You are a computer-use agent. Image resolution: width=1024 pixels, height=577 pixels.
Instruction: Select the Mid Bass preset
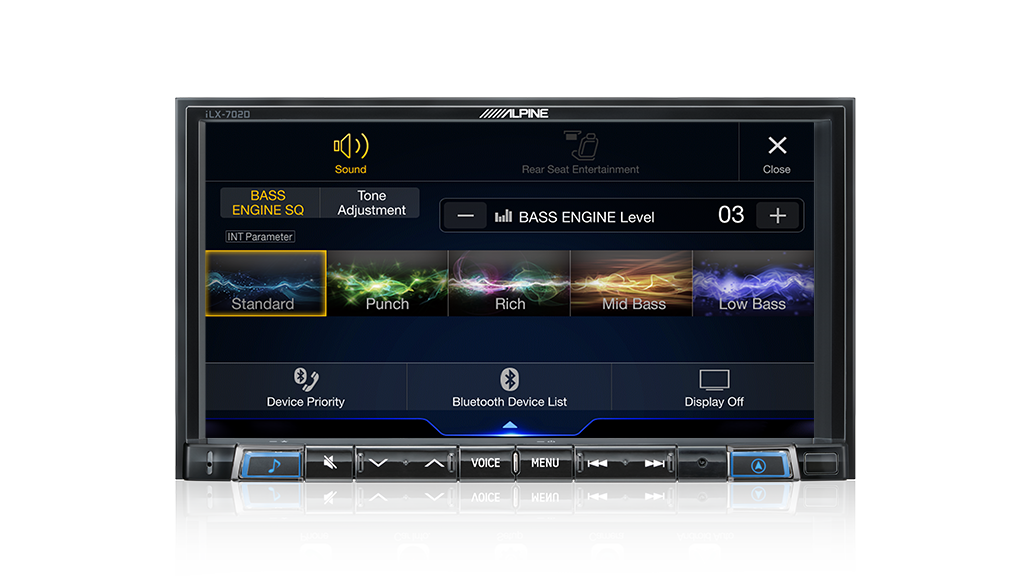pos(631,283)
